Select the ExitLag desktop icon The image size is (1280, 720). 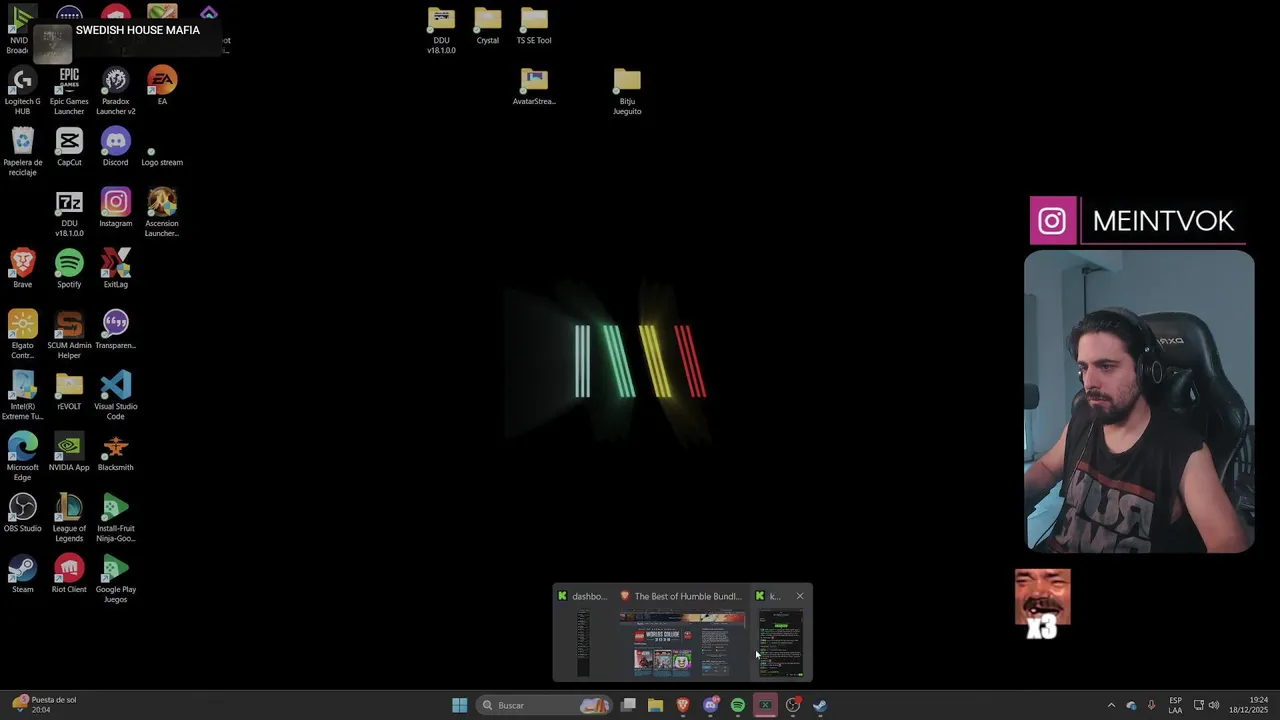click(x=115, y=269)
